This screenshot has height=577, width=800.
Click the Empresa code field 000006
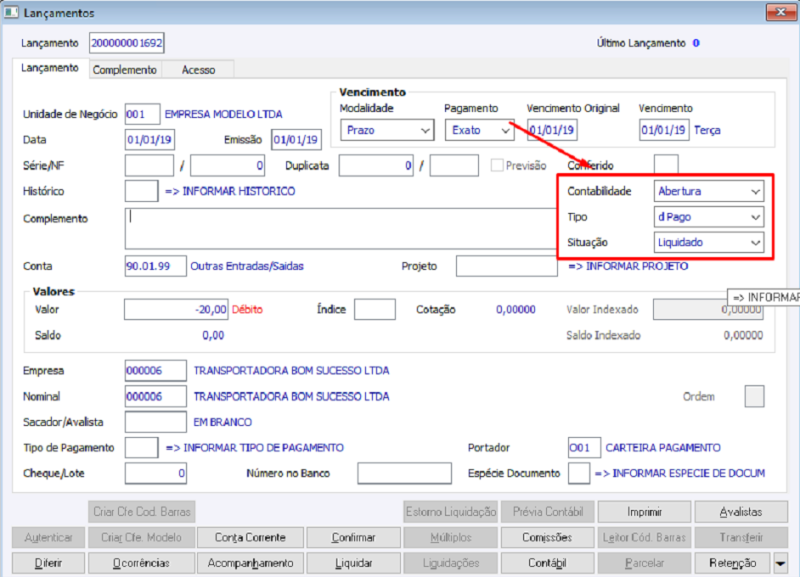[156, 371]
